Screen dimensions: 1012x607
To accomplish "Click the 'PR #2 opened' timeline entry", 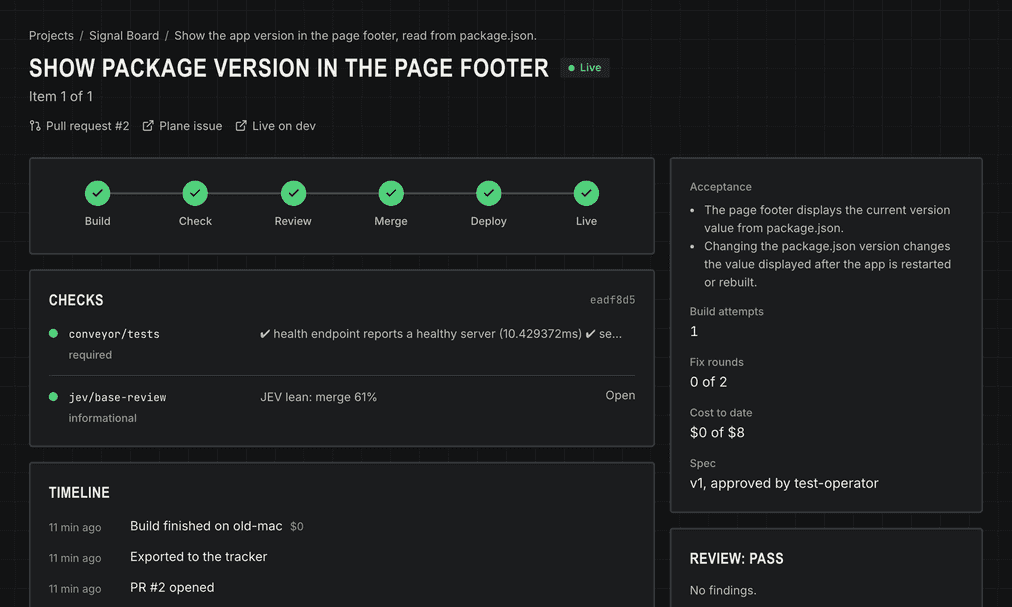I will (172, 588).
